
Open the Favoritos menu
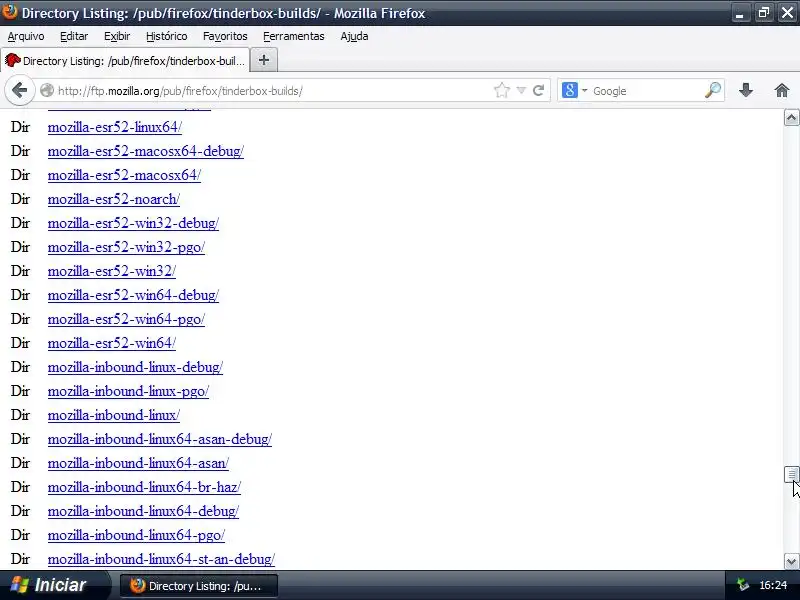[225, 36]
